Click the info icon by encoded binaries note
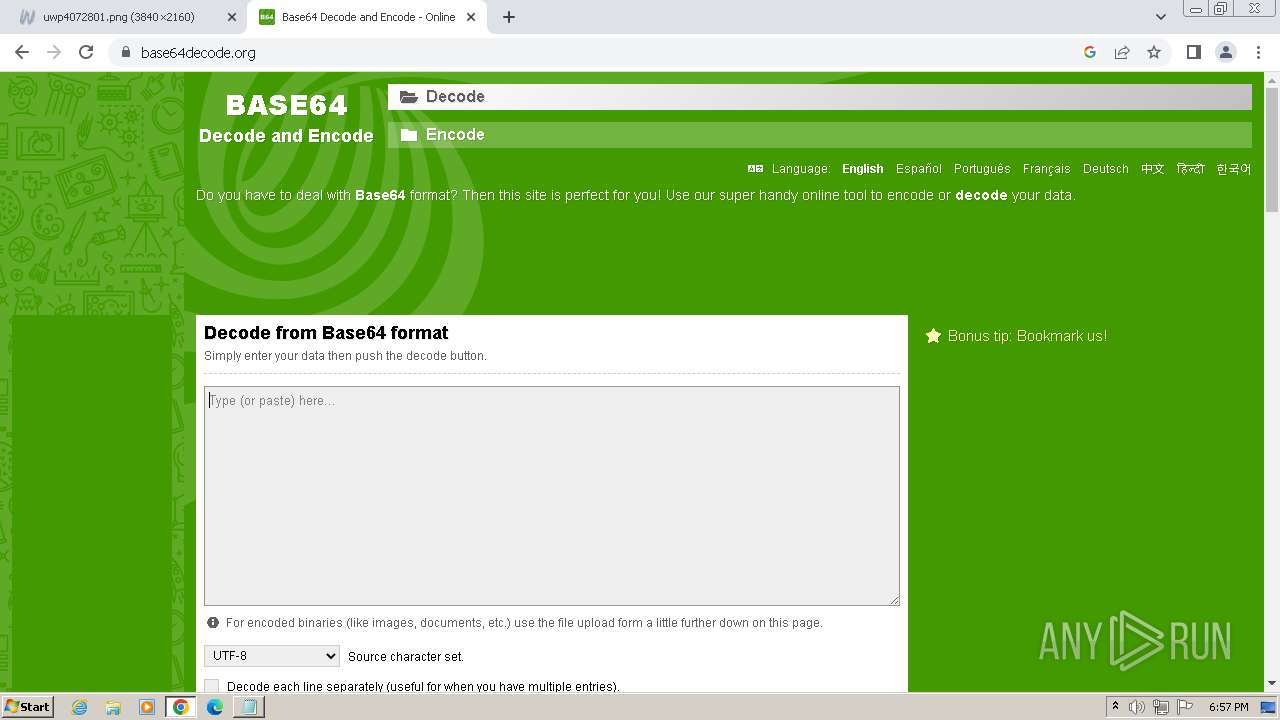 pos(212,622)
